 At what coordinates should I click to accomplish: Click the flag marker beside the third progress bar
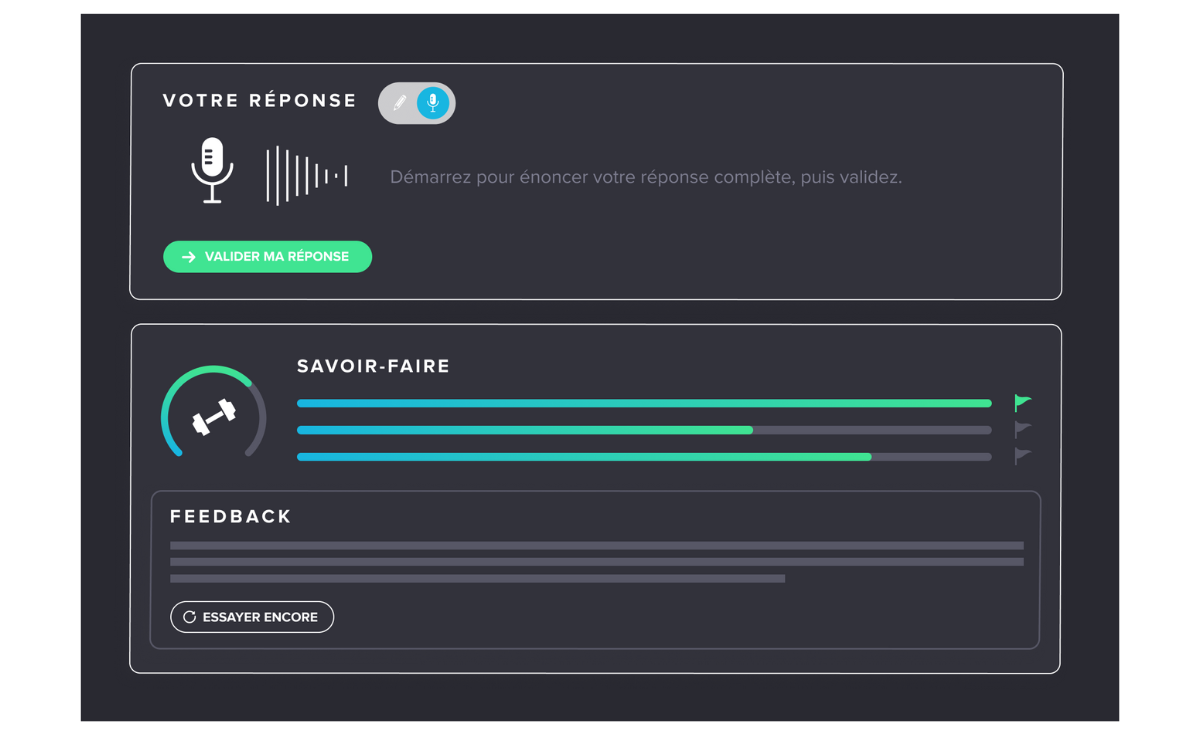1022,456
